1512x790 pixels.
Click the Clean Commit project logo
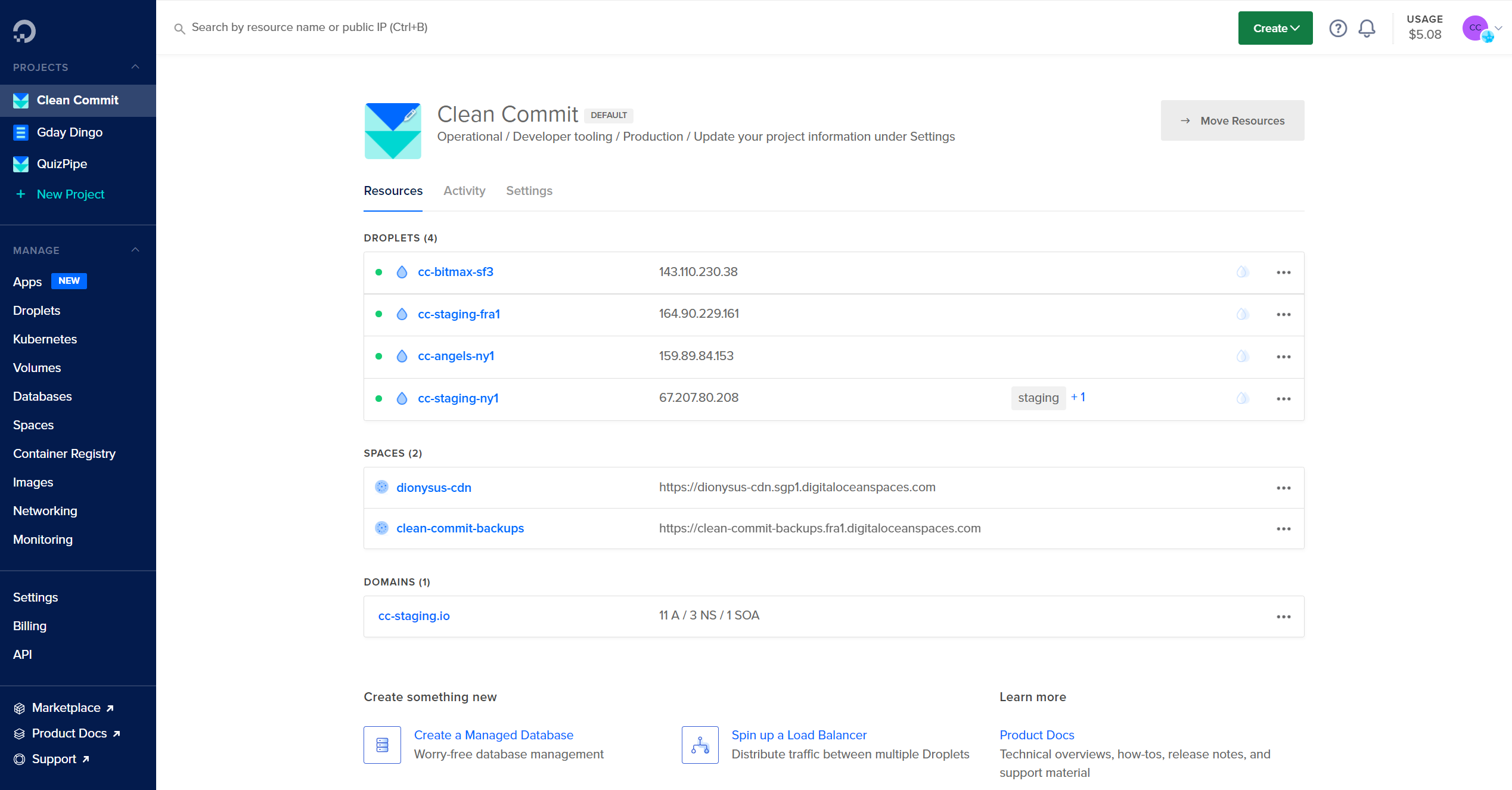tap(393, 131)
